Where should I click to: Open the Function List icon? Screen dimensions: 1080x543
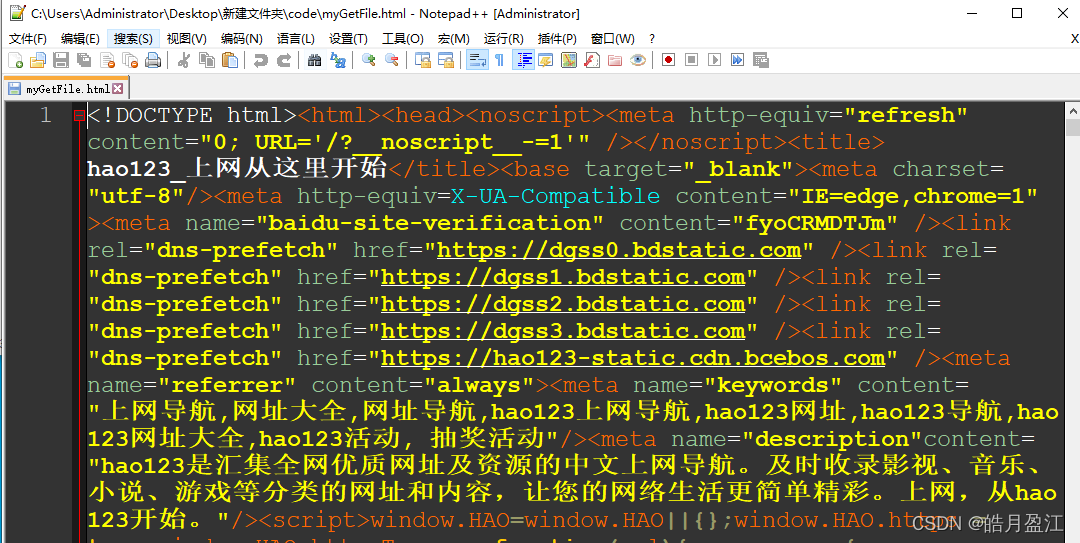tap(592, 61)
